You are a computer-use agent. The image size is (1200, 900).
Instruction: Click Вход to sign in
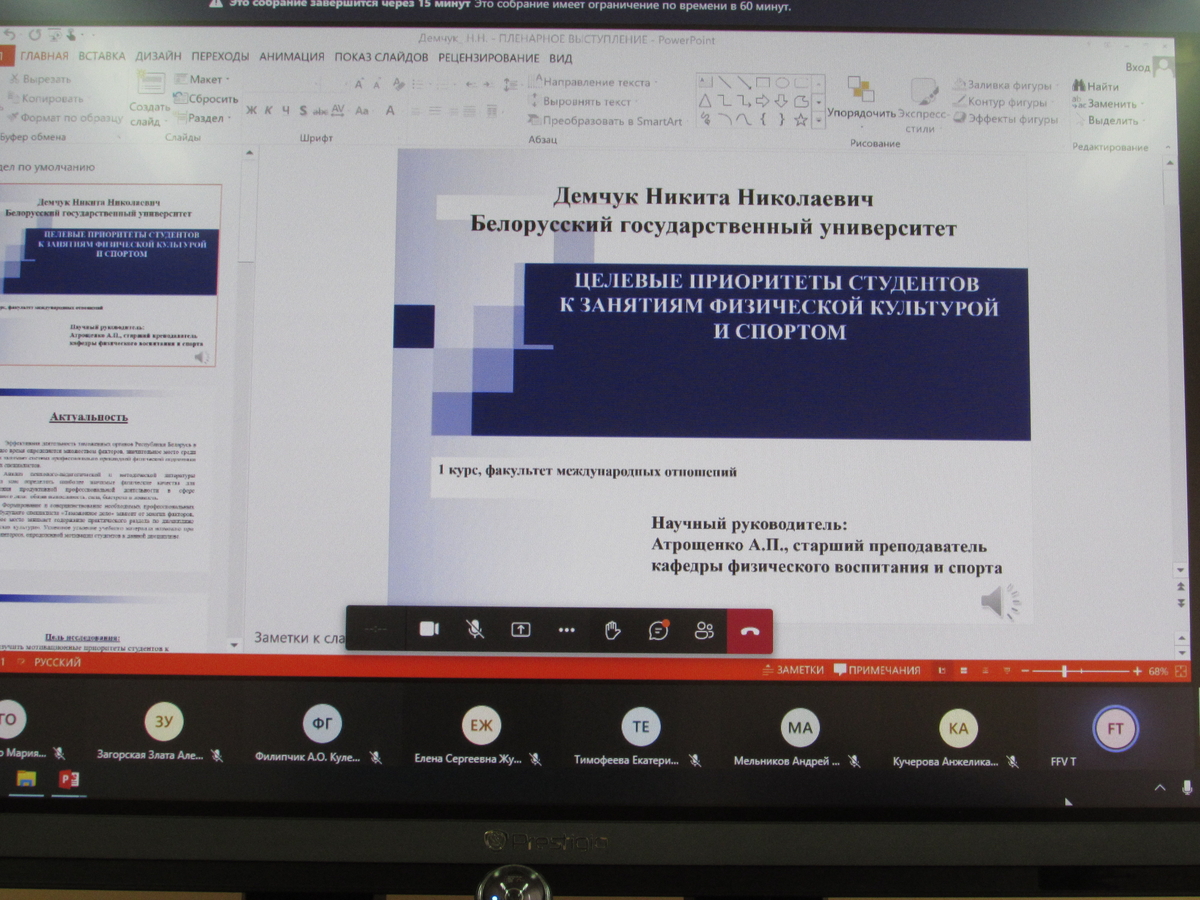1138,68
